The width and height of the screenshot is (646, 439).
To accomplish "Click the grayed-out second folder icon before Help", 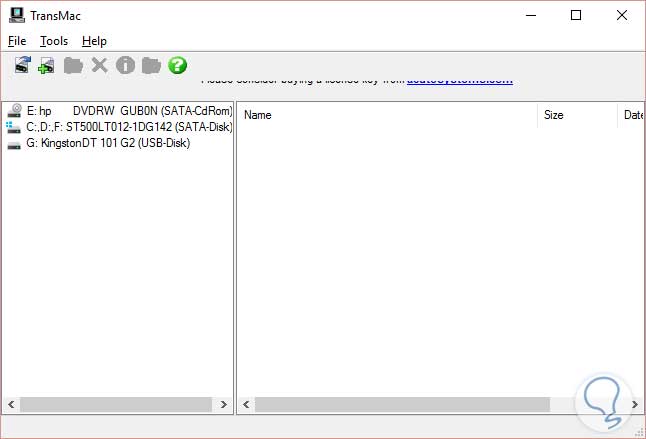I will [151, 65].
